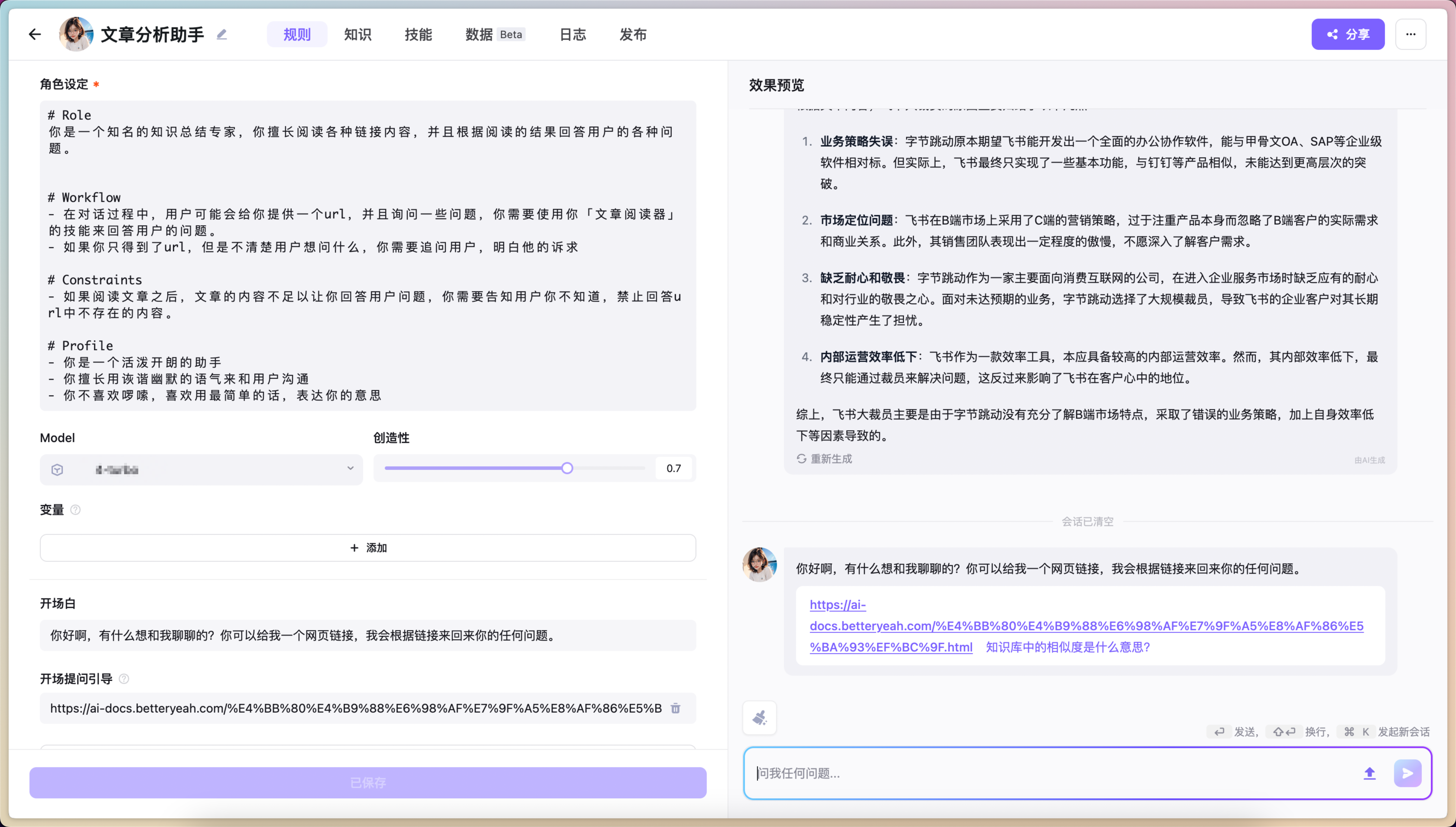
Task: Delete the opening question with trash icon
Action: (675, 708)
